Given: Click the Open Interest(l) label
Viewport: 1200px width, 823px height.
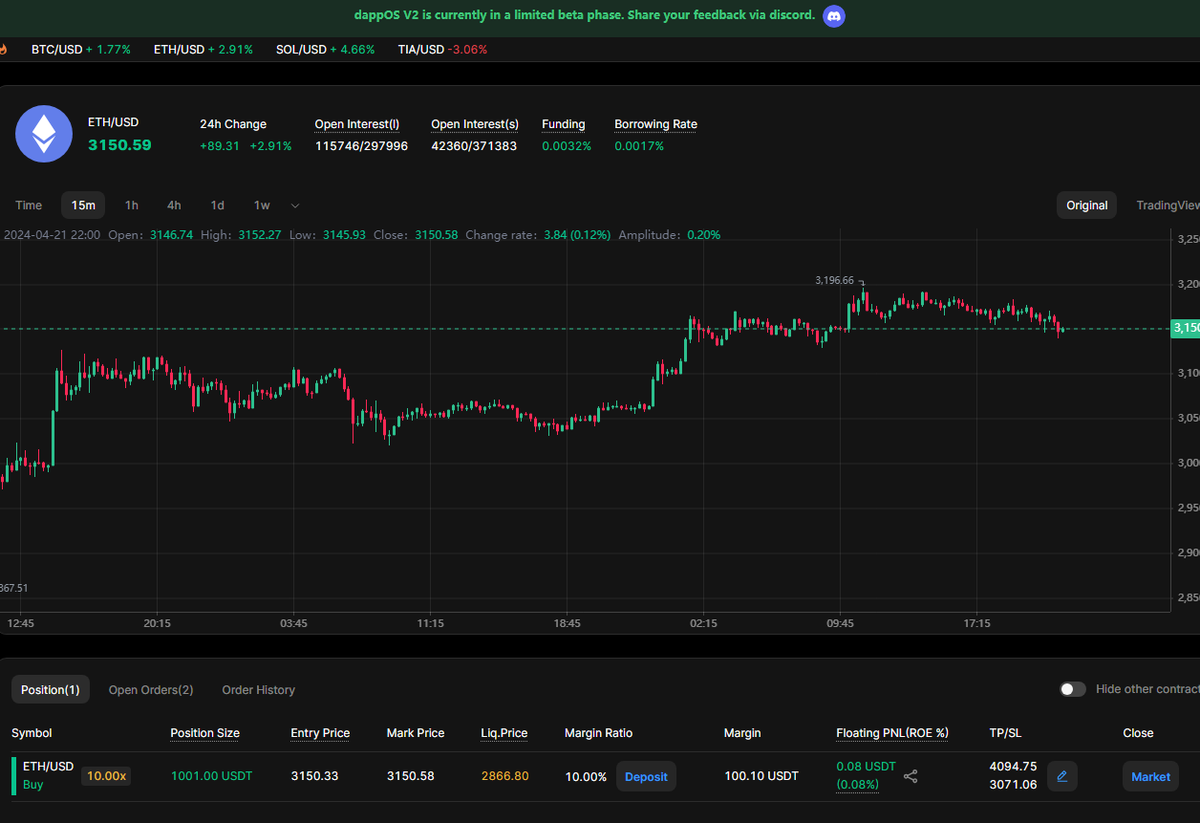Looking at the screenshot, I should [x=357, y=124].
